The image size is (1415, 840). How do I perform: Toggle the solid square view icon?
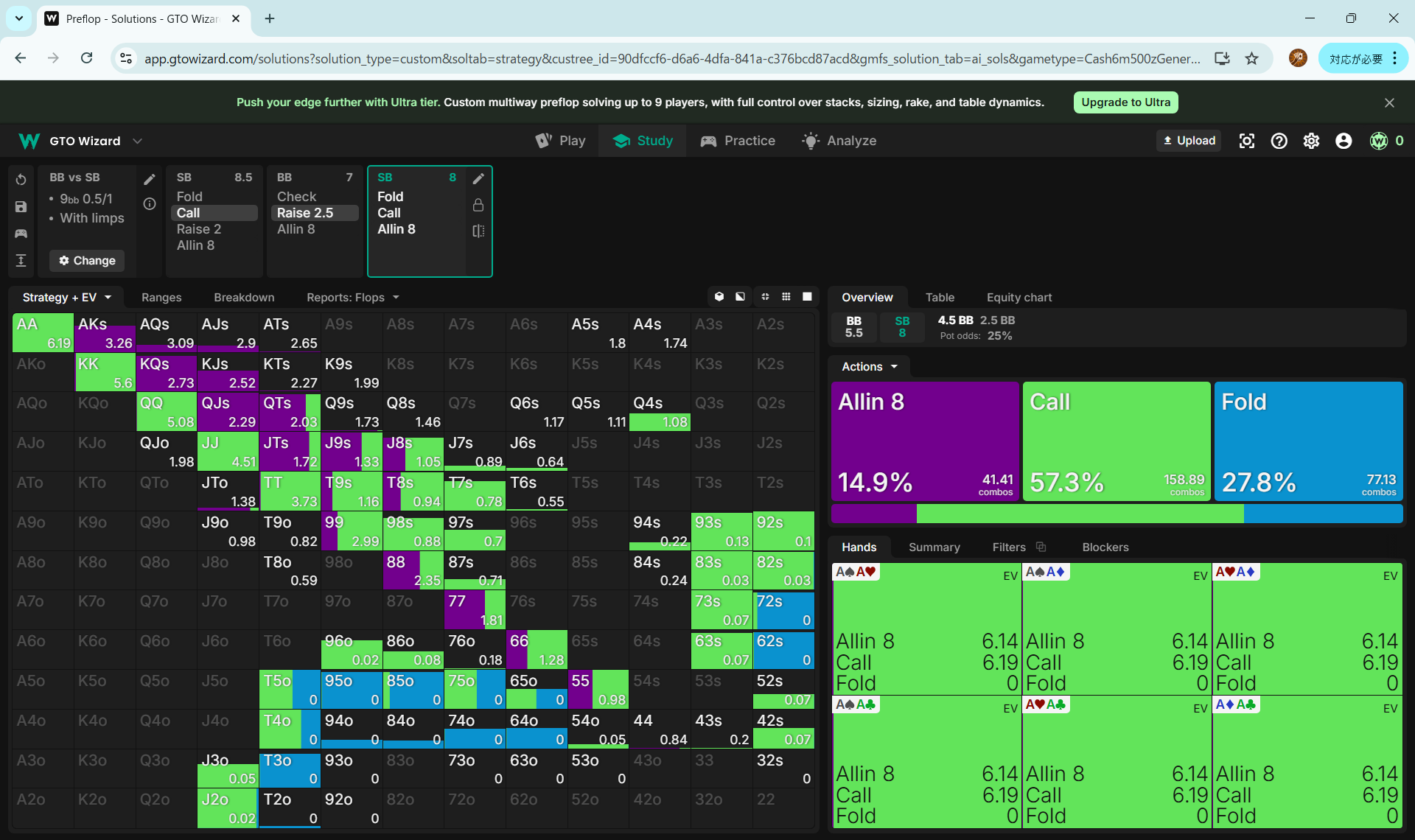(807, 297)
